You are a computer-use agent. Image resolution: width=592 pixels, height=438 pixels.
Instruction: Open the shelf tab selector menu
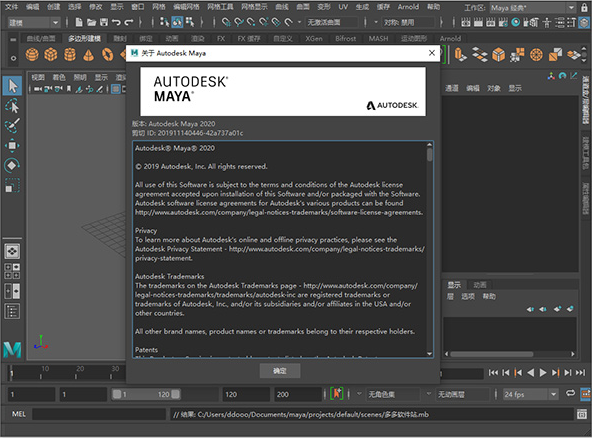click(x=14, y=39)
